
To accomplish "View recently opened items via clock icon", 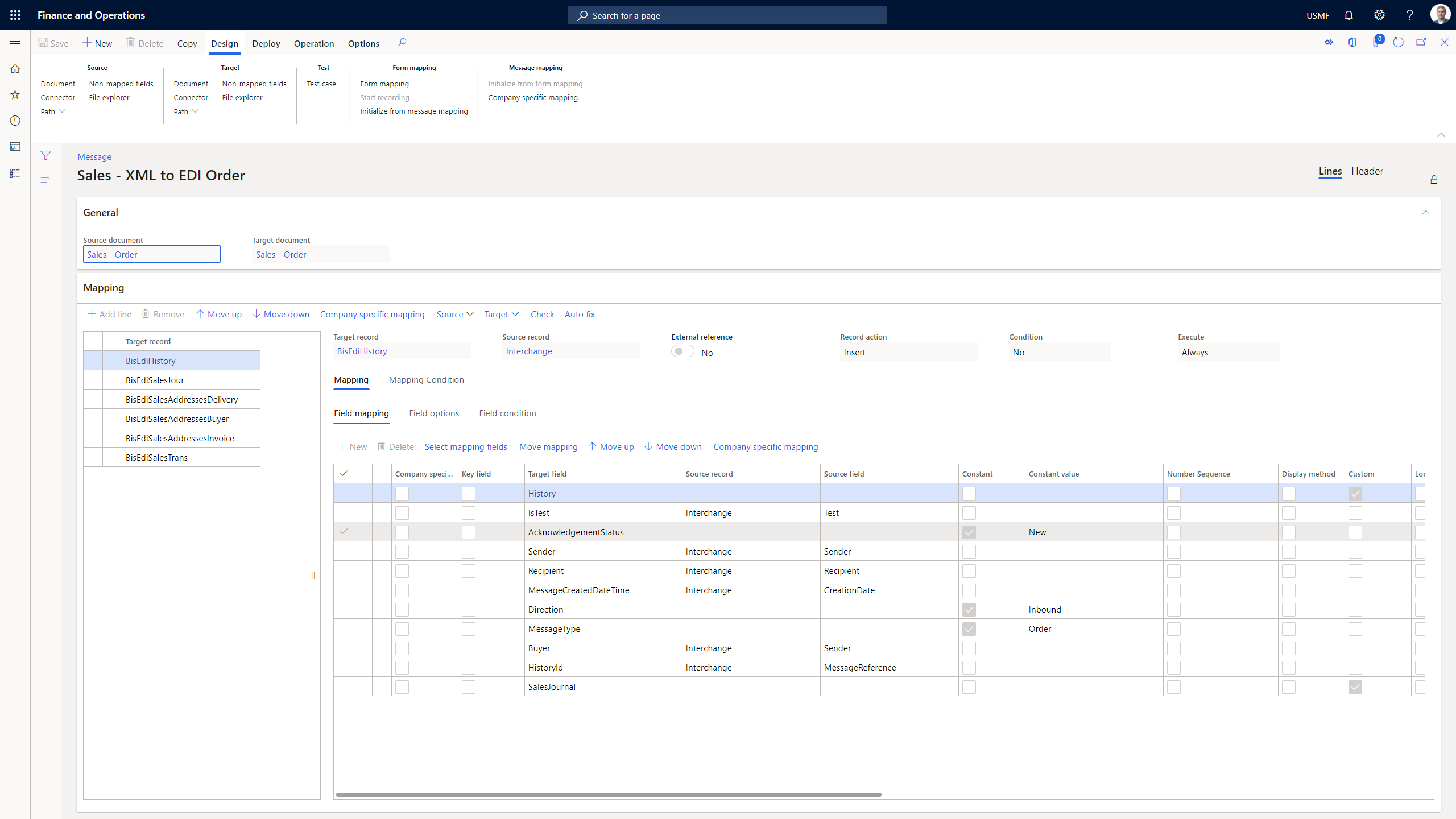I will click(15, 121).
